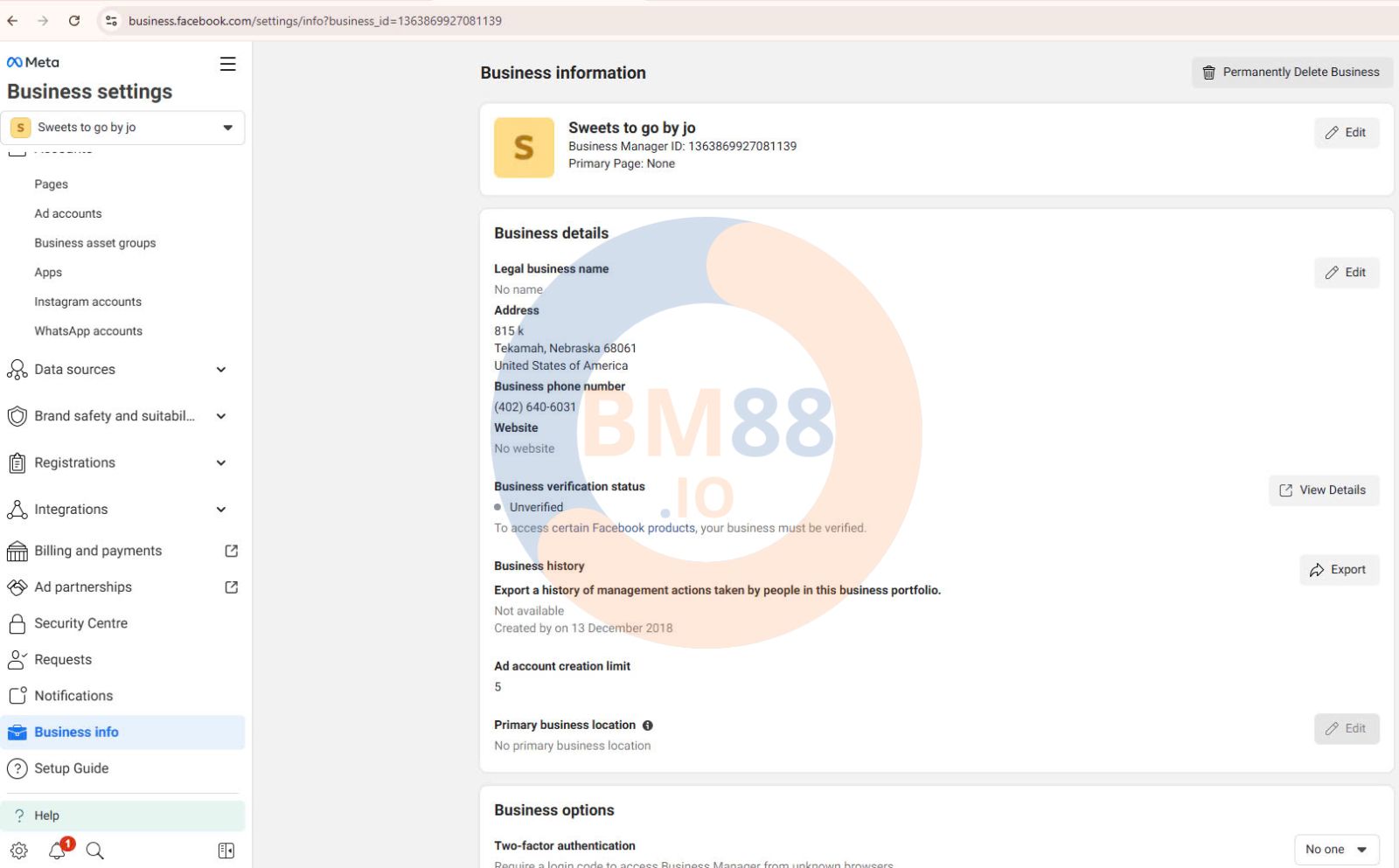This screenshot has height=868, width=1399.
Task: Expand the Integrations section chevron
Action: (x=221, y=510)
